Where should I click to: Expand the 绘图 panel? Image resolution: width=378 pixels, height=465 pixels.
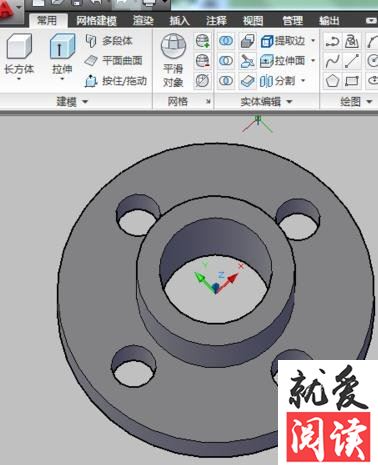(356, 101)
